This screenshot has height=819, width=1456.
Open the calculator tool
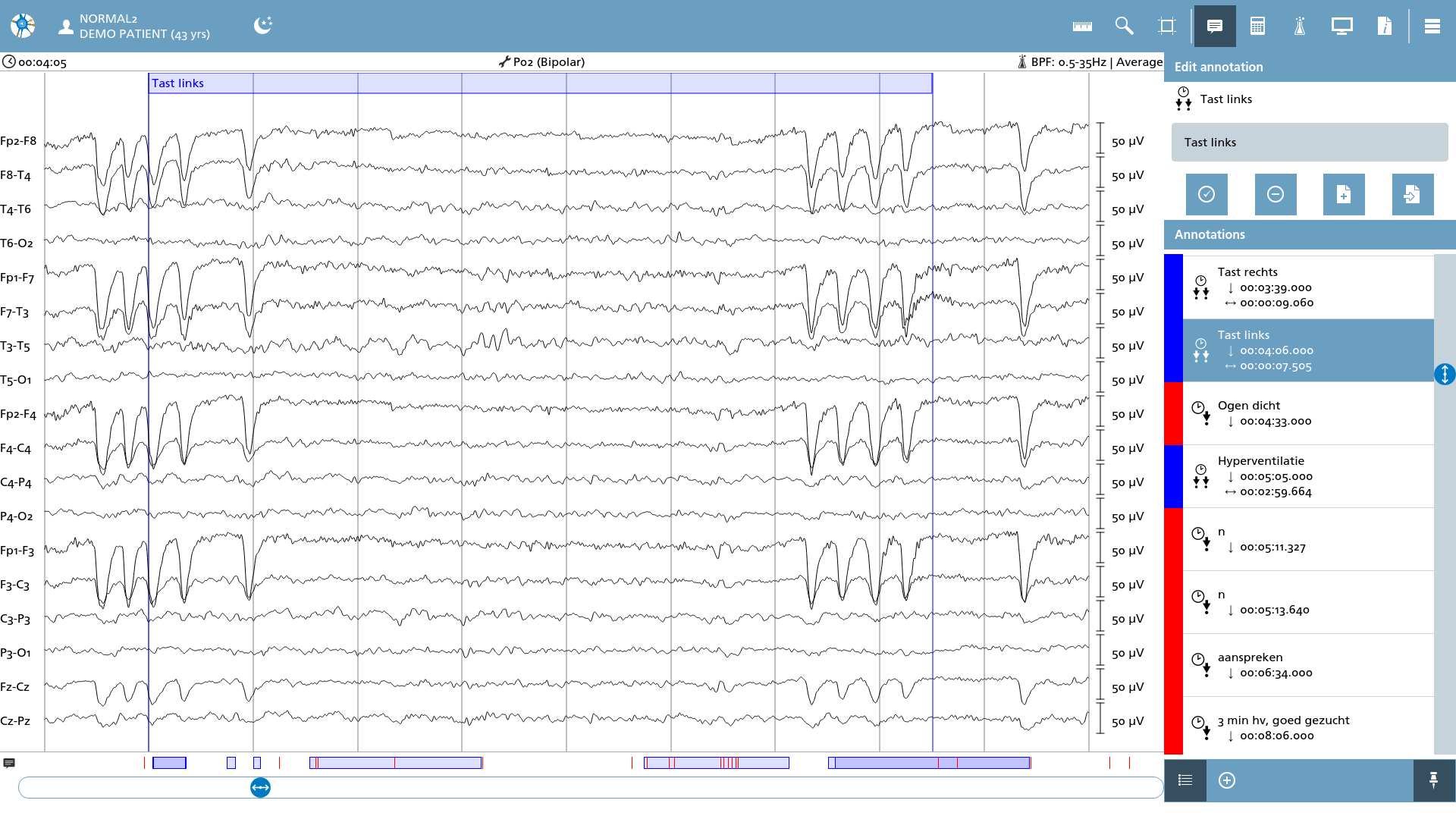[x=1257, y=27]
